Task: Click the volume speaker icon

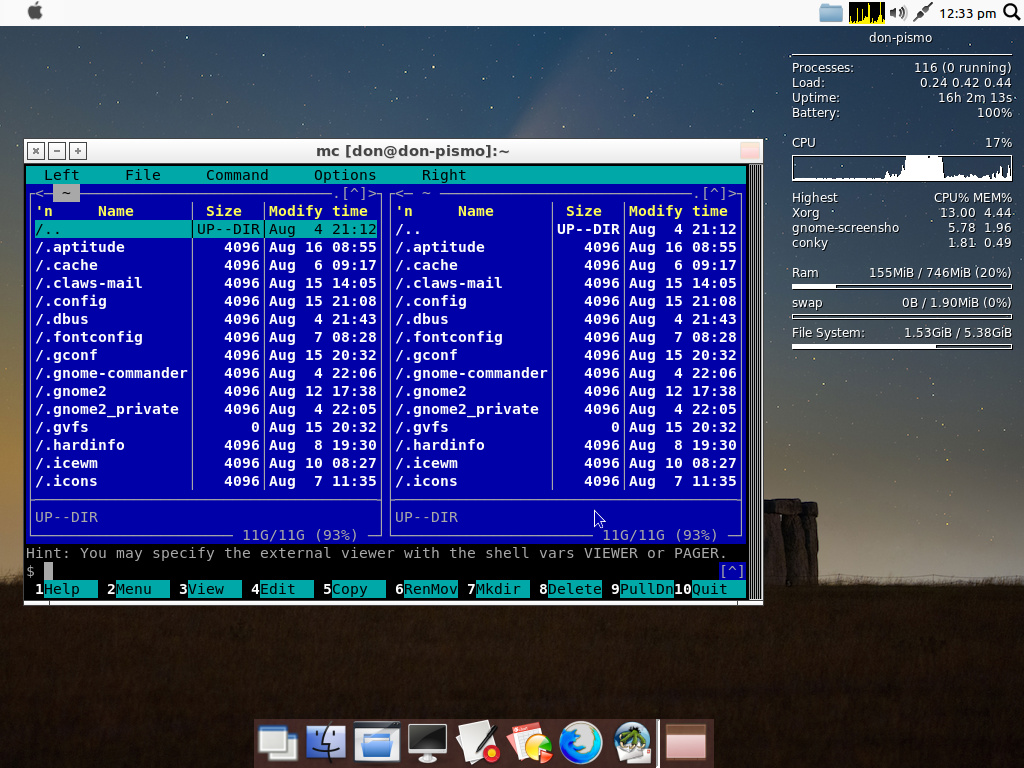Action: click(x=899, y=12)
